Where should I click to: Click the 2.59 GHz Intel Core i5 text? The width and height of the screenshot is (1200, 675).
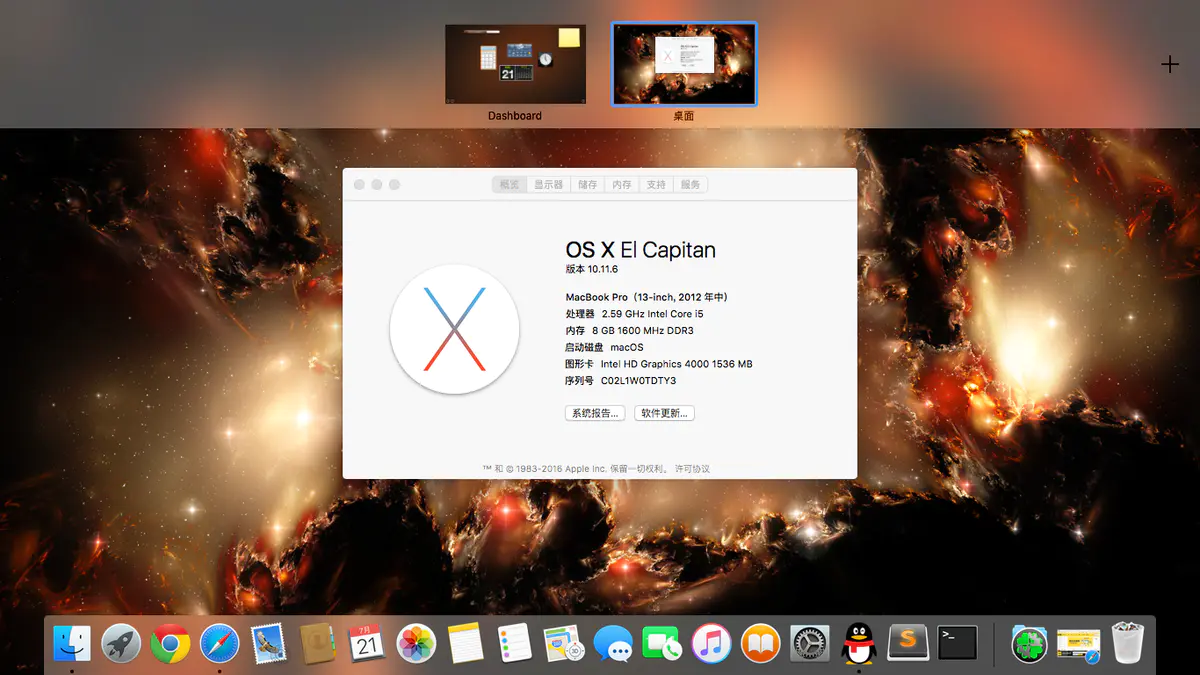652,314
